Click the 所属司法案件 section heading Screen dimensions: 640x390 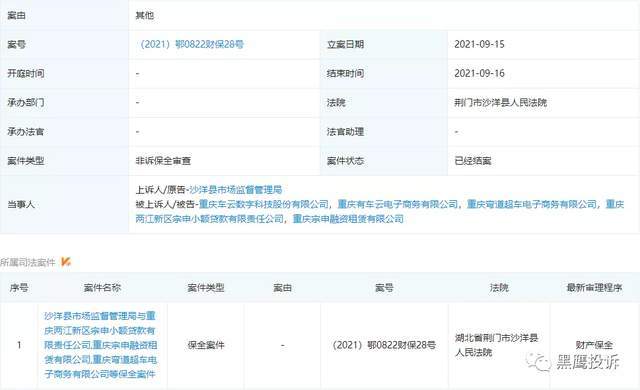(x=27, y=262)
